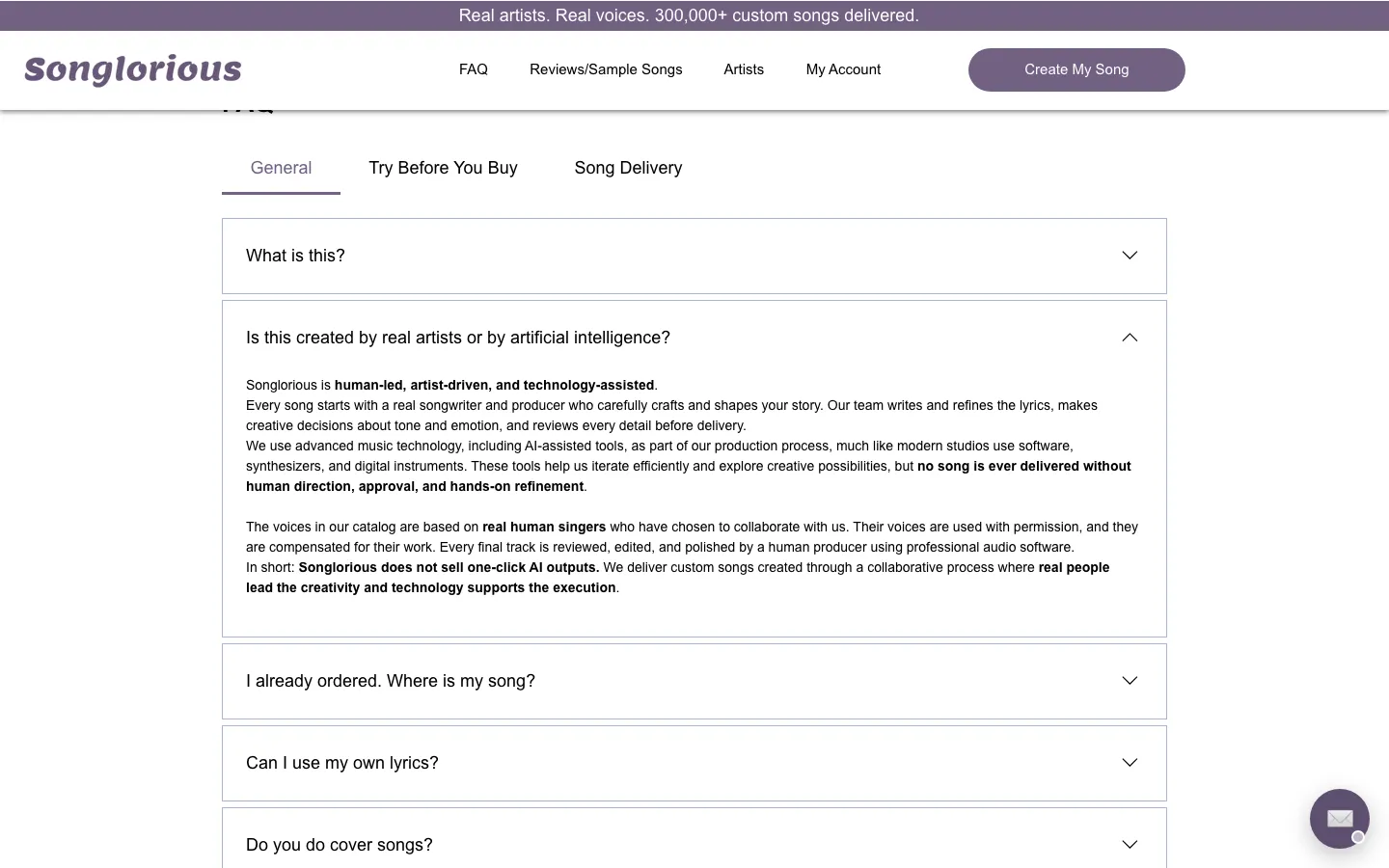Expand the 'What is this?' chevron
This screenshot has height=868, width=1389.
coord(1130,256)
